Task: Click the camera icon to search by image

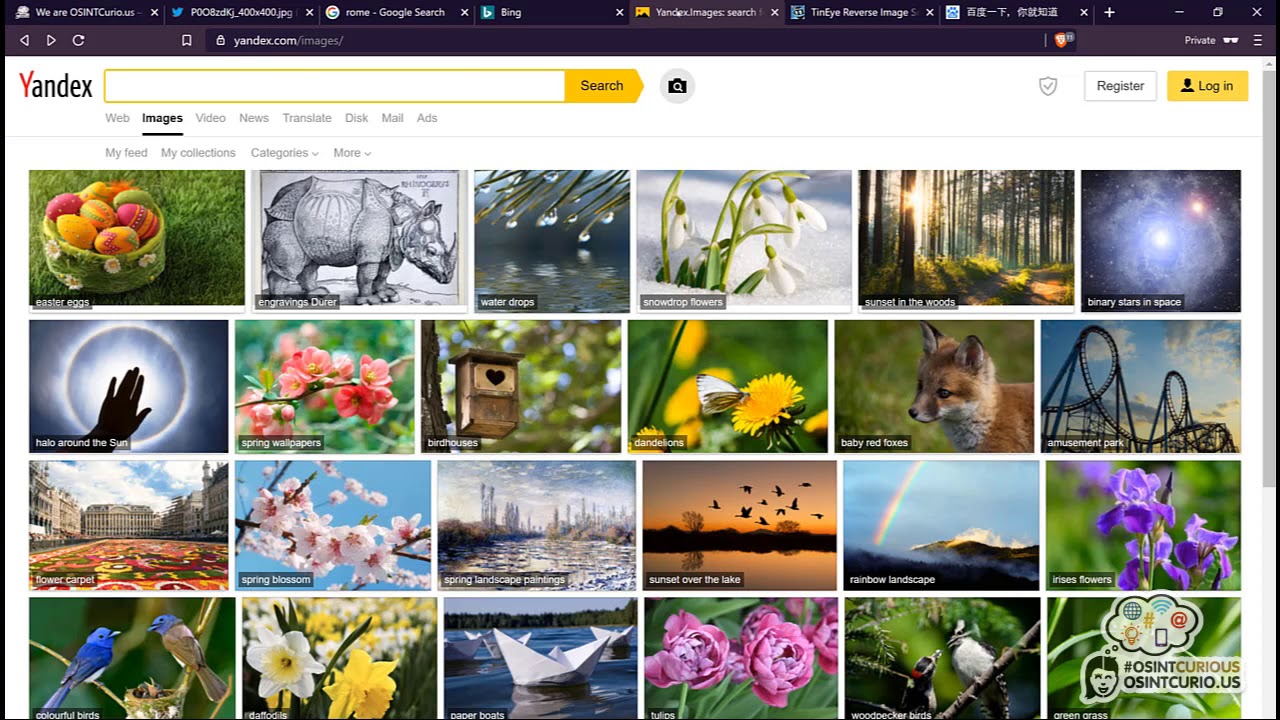Action: [676, 86]
